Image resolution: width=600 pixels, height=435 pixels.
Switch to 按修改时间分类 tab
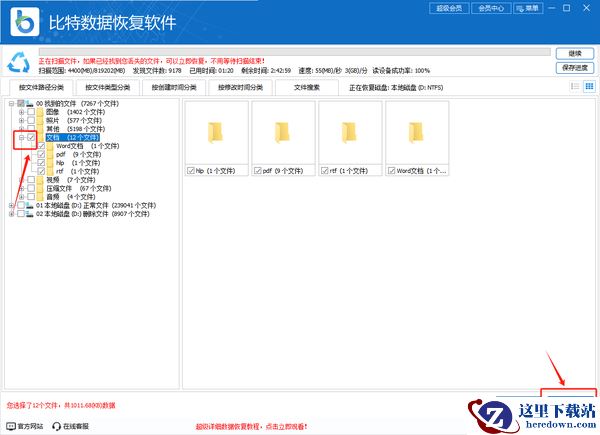point(240,88)
